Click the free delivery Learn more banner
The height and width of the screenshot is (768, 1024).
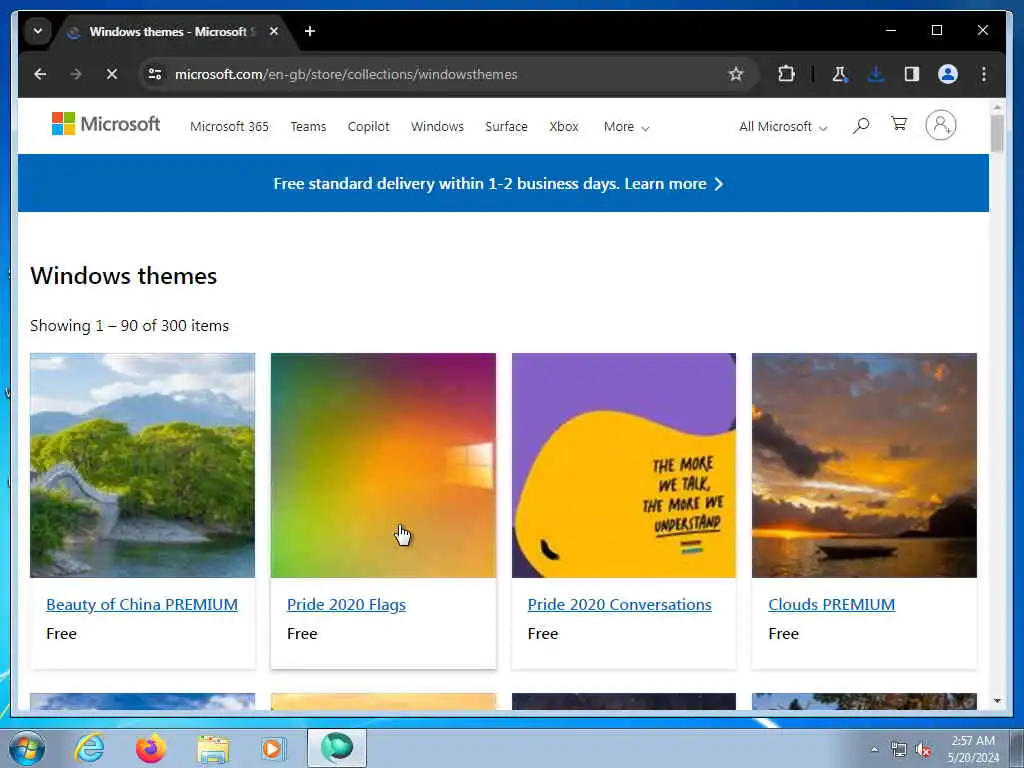click(498, 184)
